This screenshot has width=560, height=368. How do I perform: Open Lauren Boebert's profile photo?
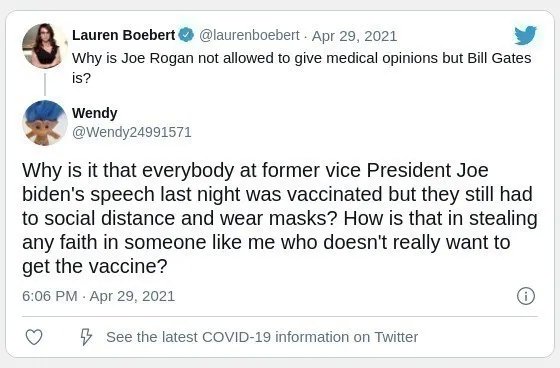click(45, 46)
